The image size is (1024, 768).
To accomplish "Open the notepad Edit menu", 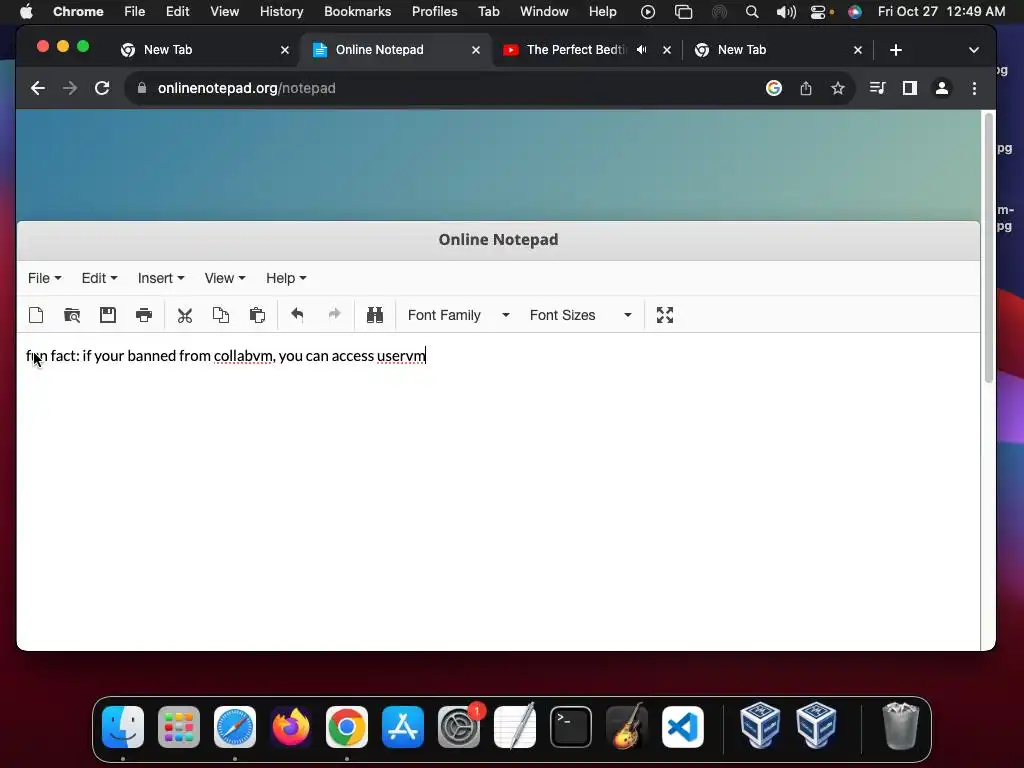I will pos(99,278).
